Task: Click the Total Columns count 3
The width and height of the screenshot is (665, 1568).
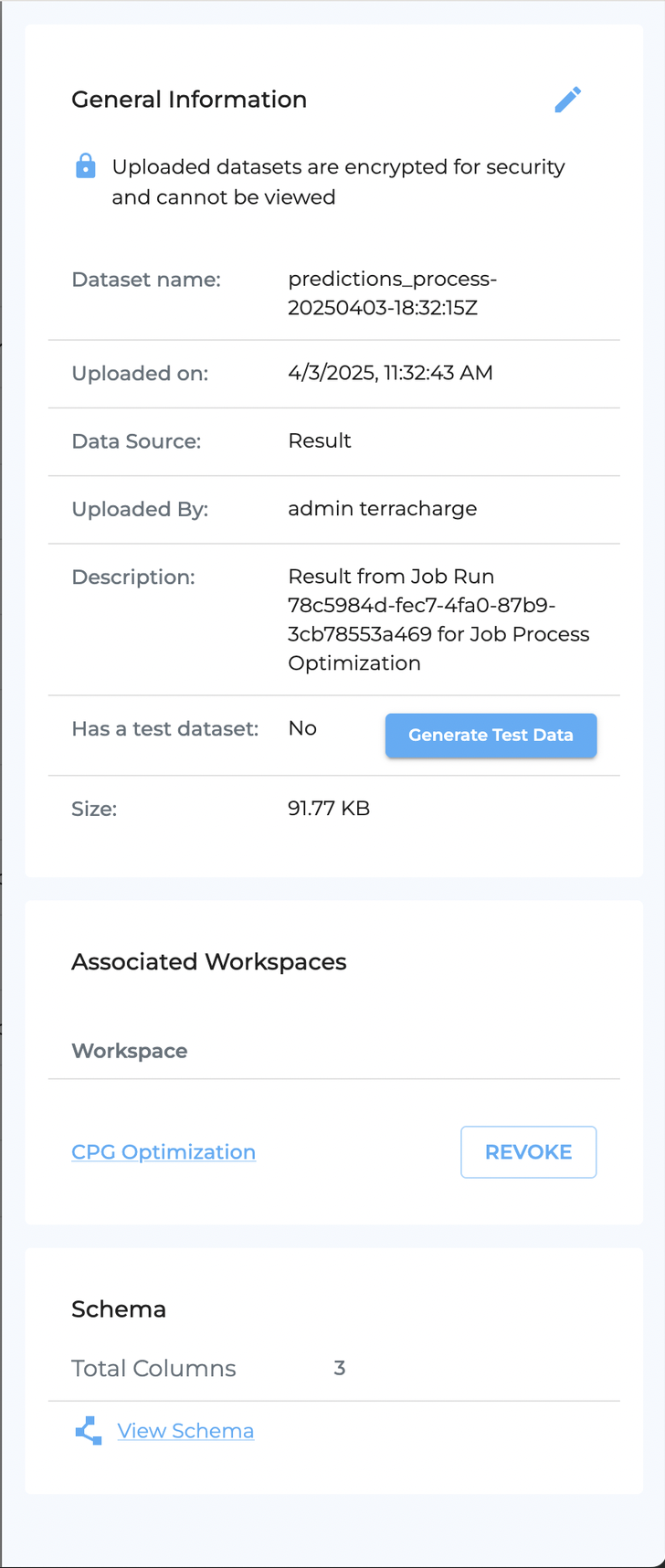Action: point(339,1368)
